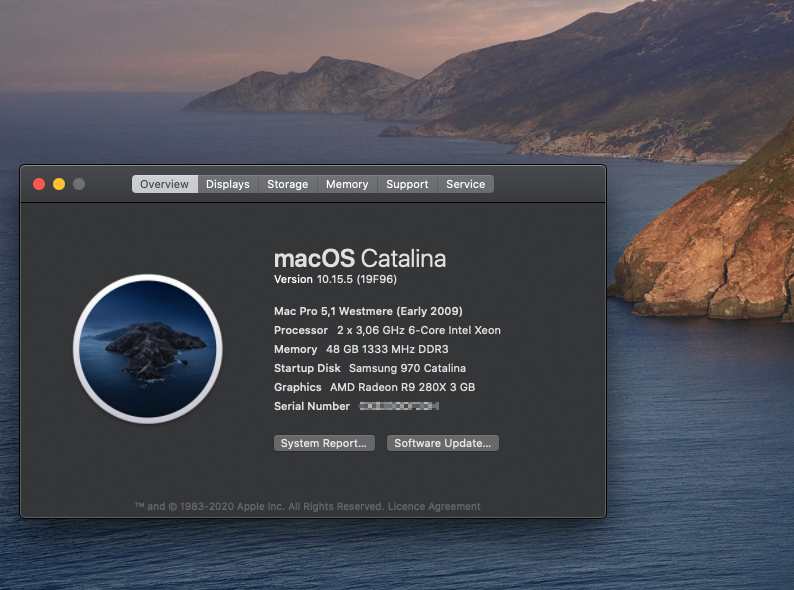Screen dimensions: 794x590
Task: Minimize window with the yellow button
Action: click(59, 184)
